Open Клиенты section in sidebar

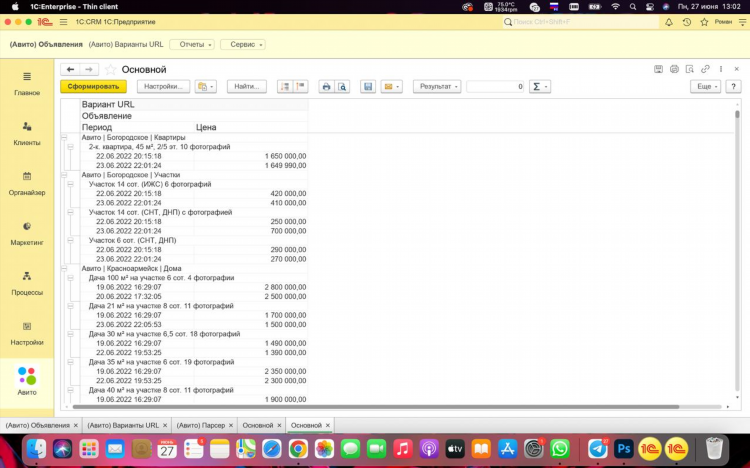27,134
